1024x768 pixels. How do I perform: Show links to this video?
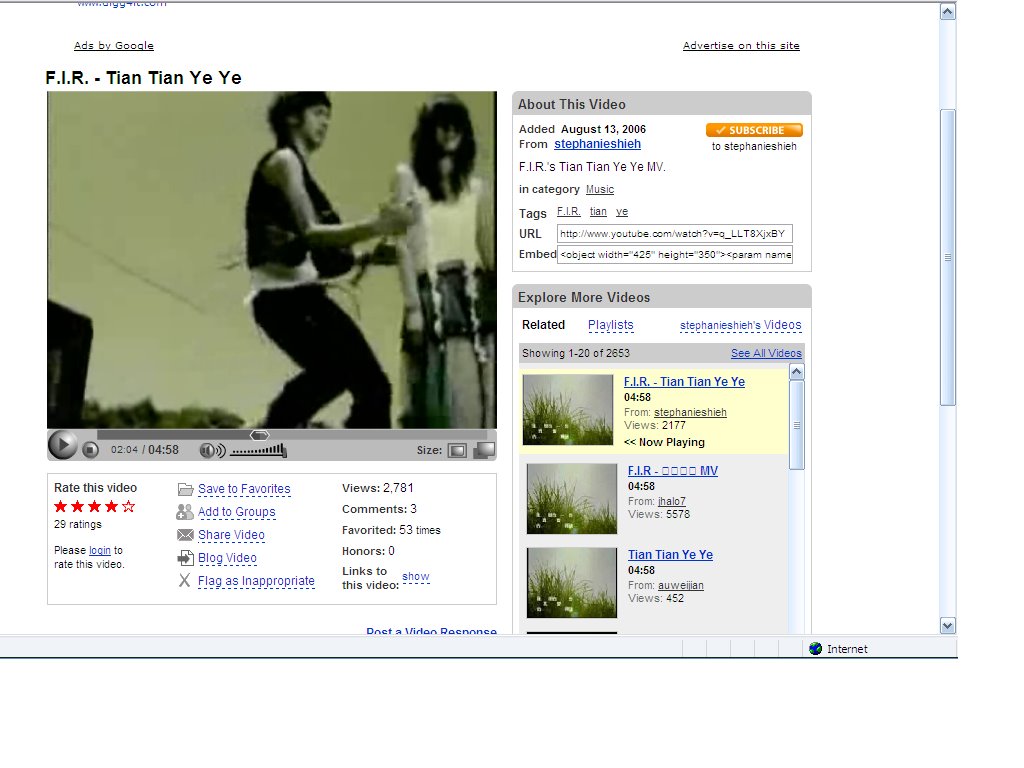(416, 577)
